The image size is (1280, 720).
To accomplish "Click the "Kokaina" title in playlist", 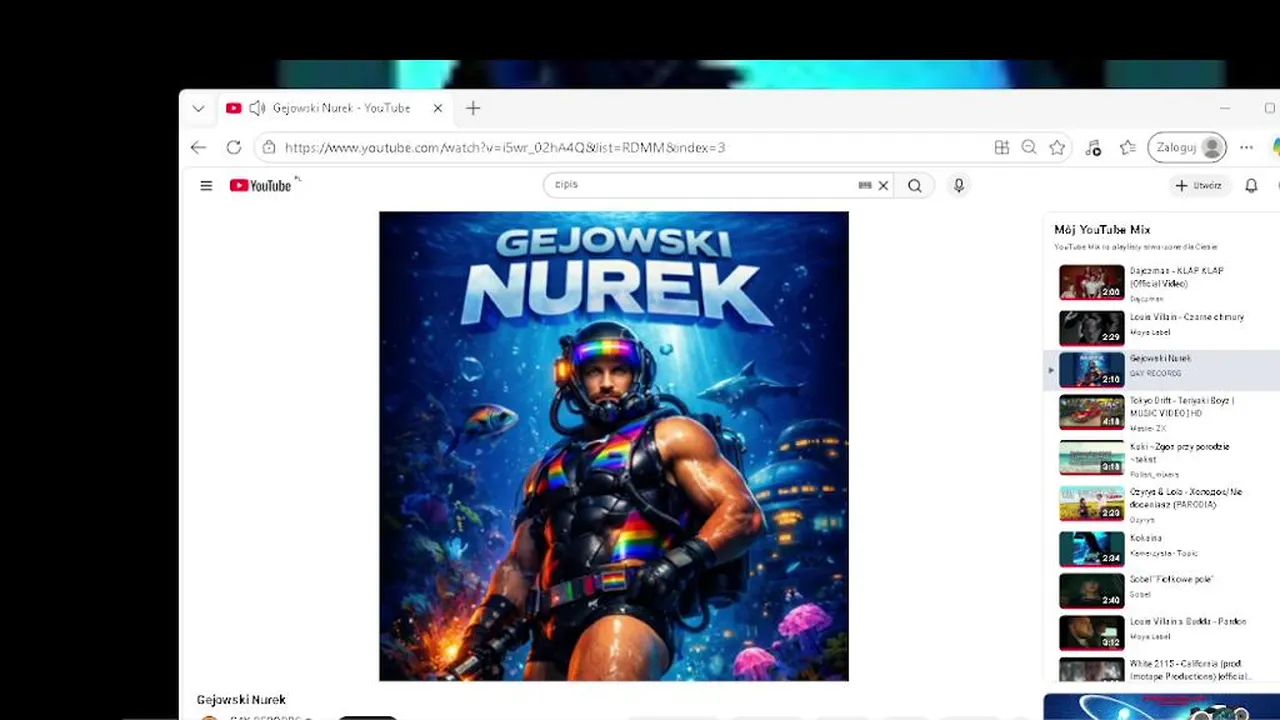I will click(1146, 538).
